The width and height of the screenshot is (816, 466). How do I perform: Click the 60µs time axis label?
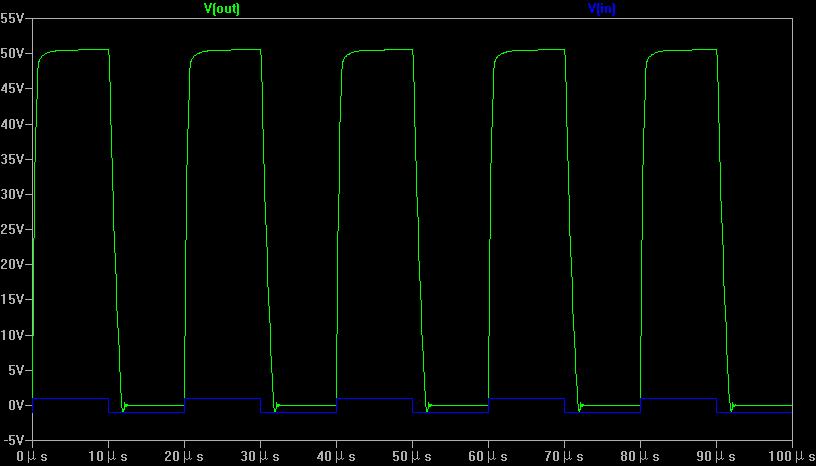pyautogui.click(x=488, y=457)
